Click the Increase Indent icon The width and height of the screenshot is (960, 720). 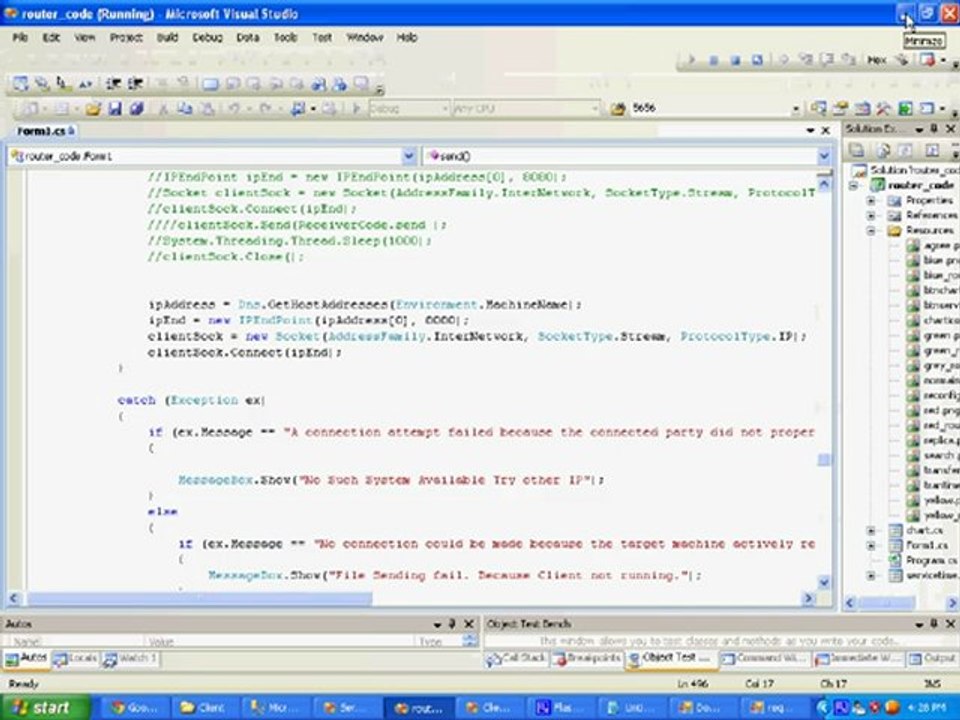tap(135, 83)
